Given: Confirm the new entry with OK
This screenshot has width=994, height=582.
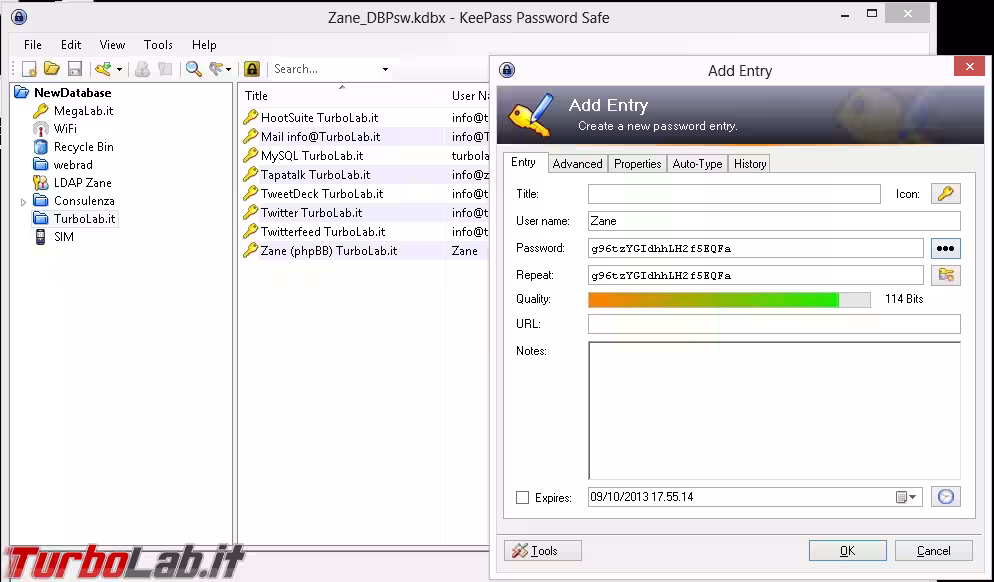Looking at the screenshot, I should point(847,550).
